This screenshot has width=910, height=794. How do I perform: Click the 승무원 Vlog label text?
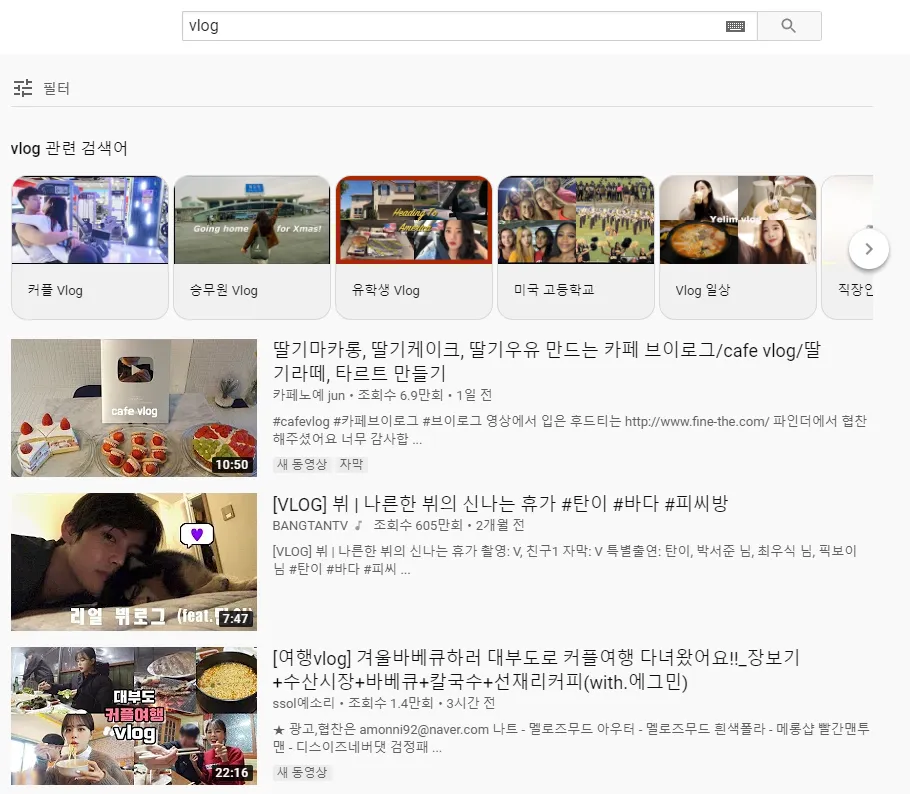coord(223,290)
